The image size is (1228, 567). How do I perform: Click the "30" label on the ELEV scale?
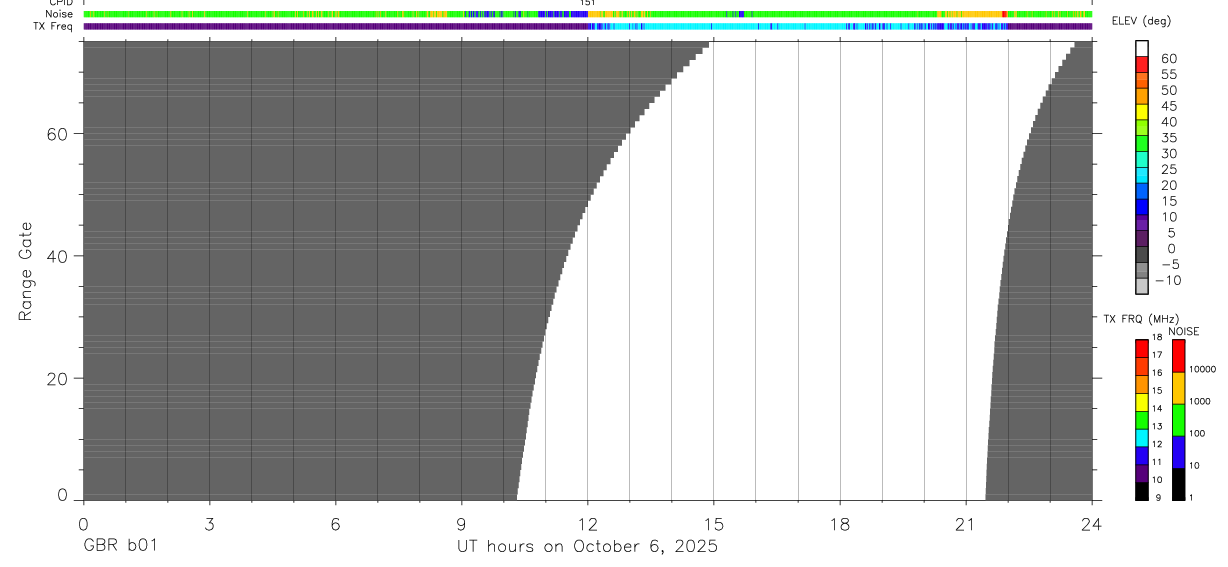1168,154
